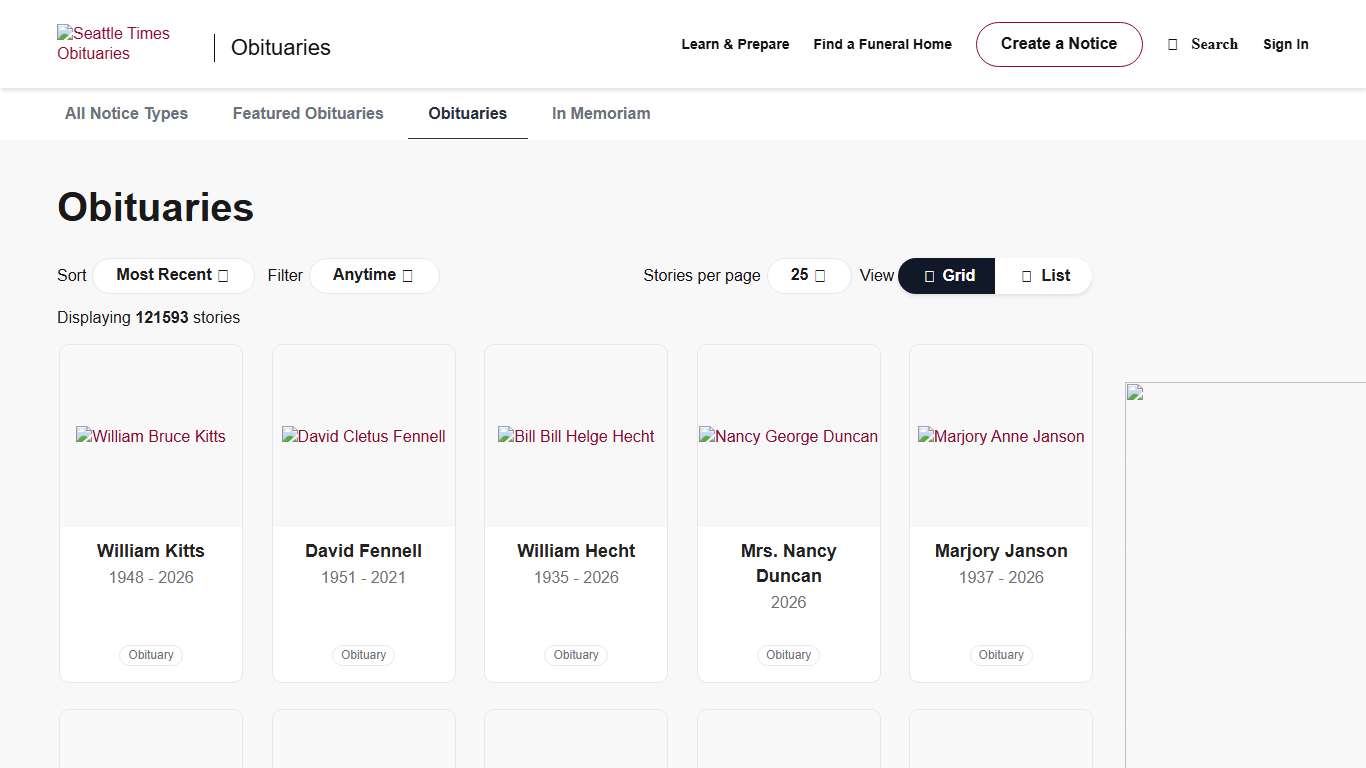This screenshot has height=768, width=1366.
Task: Click the Obituary tag under William Kitts
Action: pyautogui.click(x=151, y=655)
